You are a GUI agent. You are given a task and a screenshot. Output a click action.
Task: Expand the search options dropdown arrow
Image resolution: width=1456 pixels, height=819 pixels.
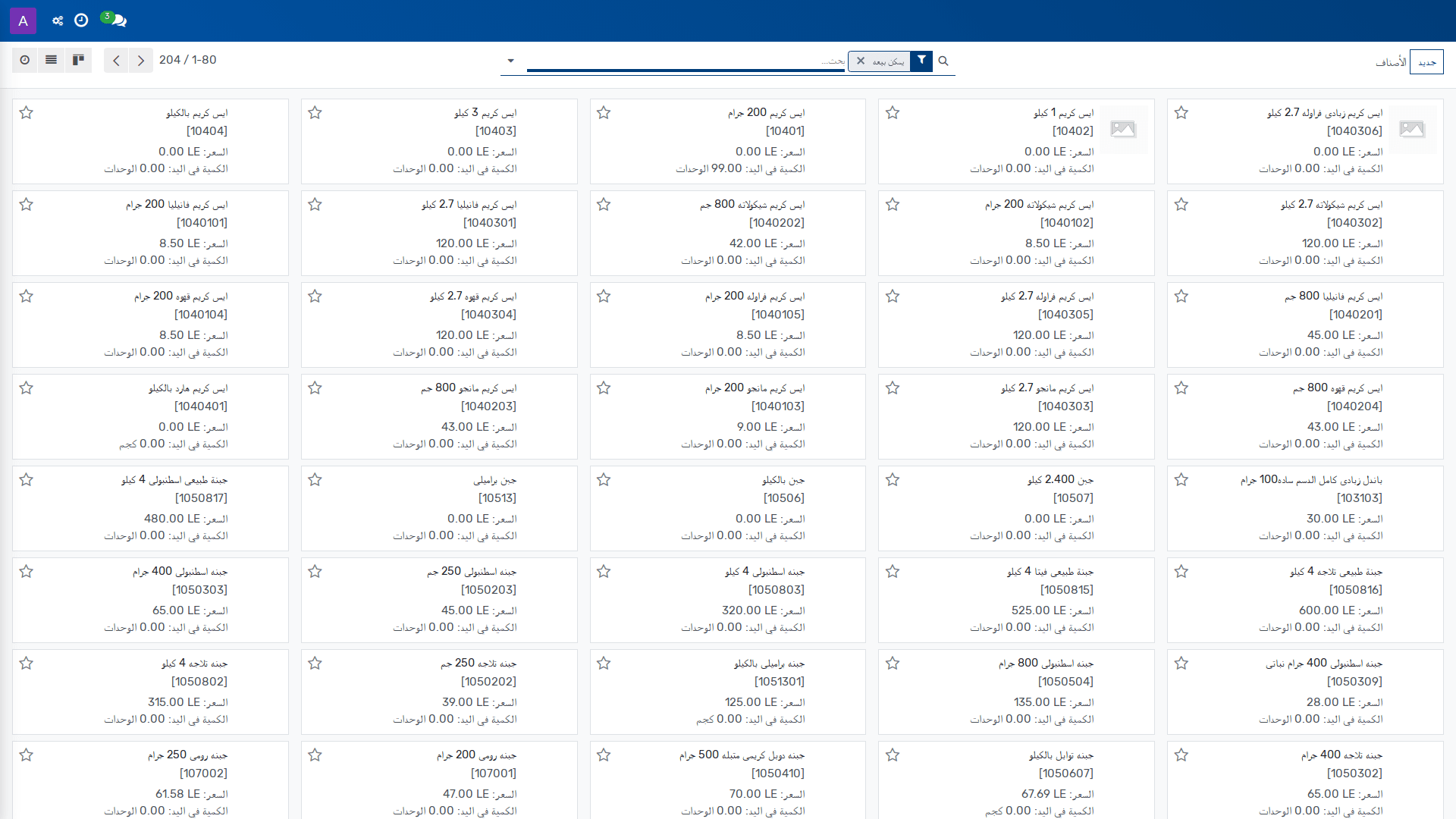(x=510, y=61)
